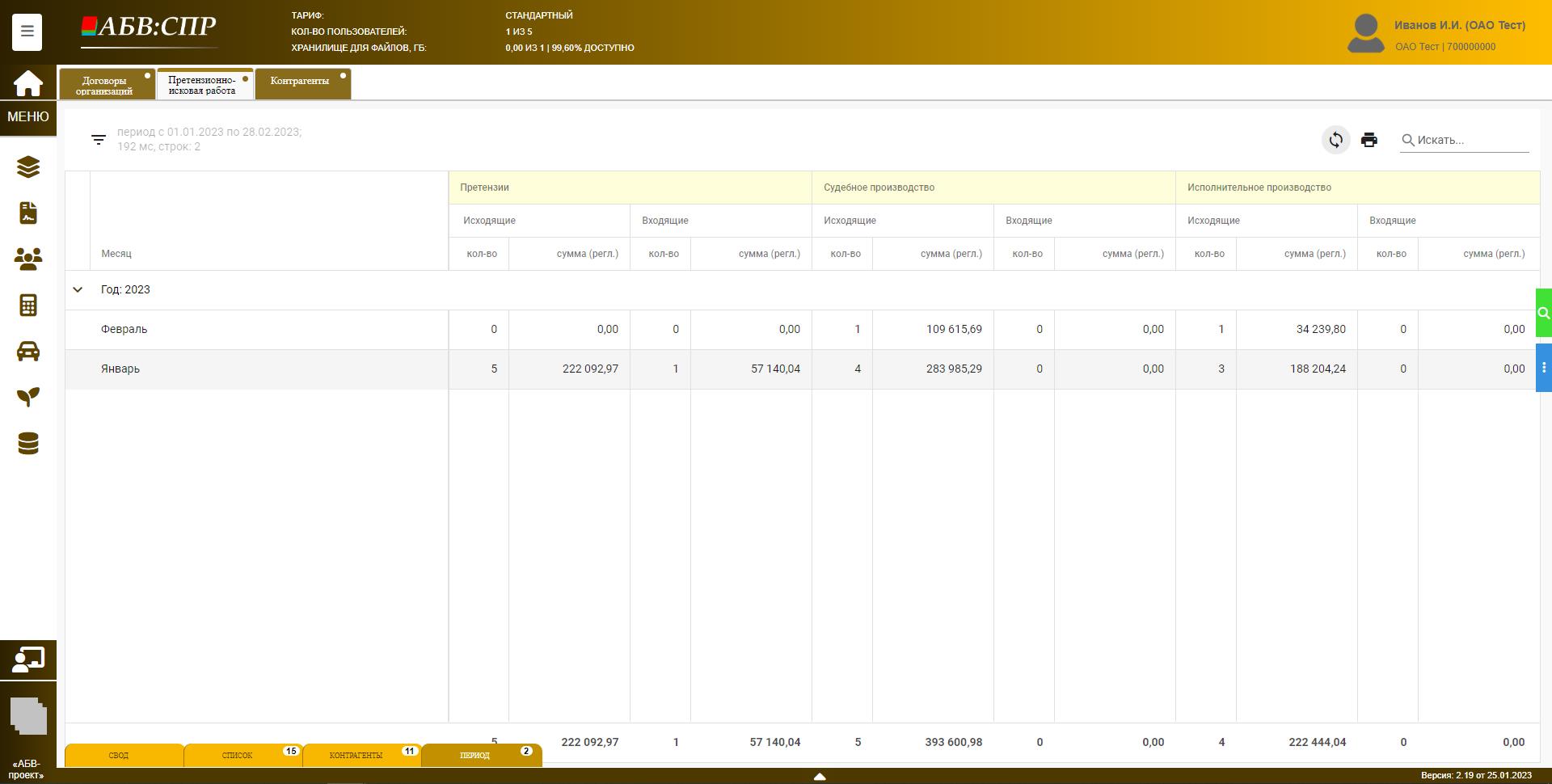Open the people group sidebar icon
Image resolution: width=1552 pixels, height=784 pixels.
pyautogui.click(x=28, y=259)
